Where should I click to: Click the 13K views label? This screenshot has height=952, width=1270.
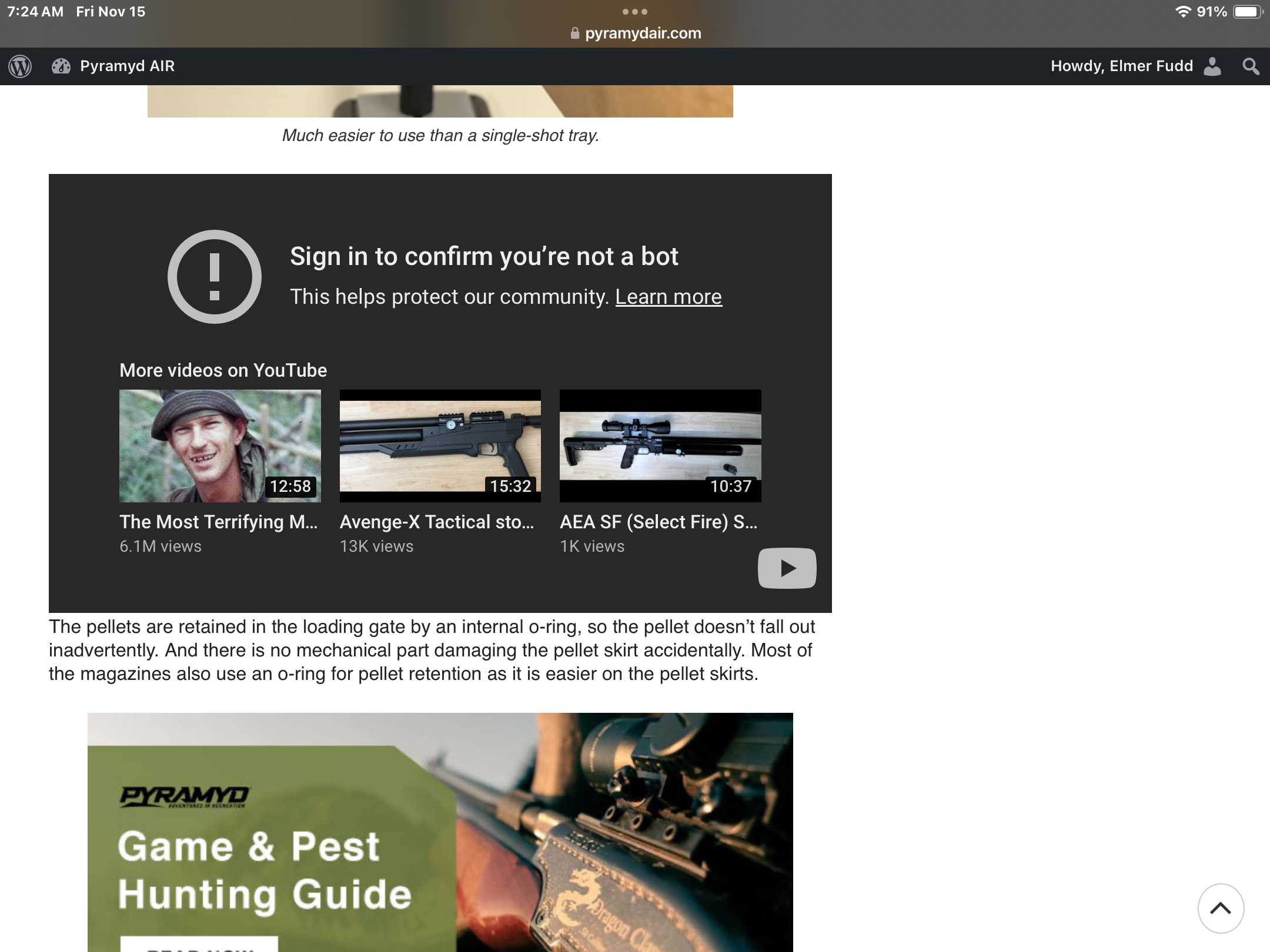click(377, 547)
